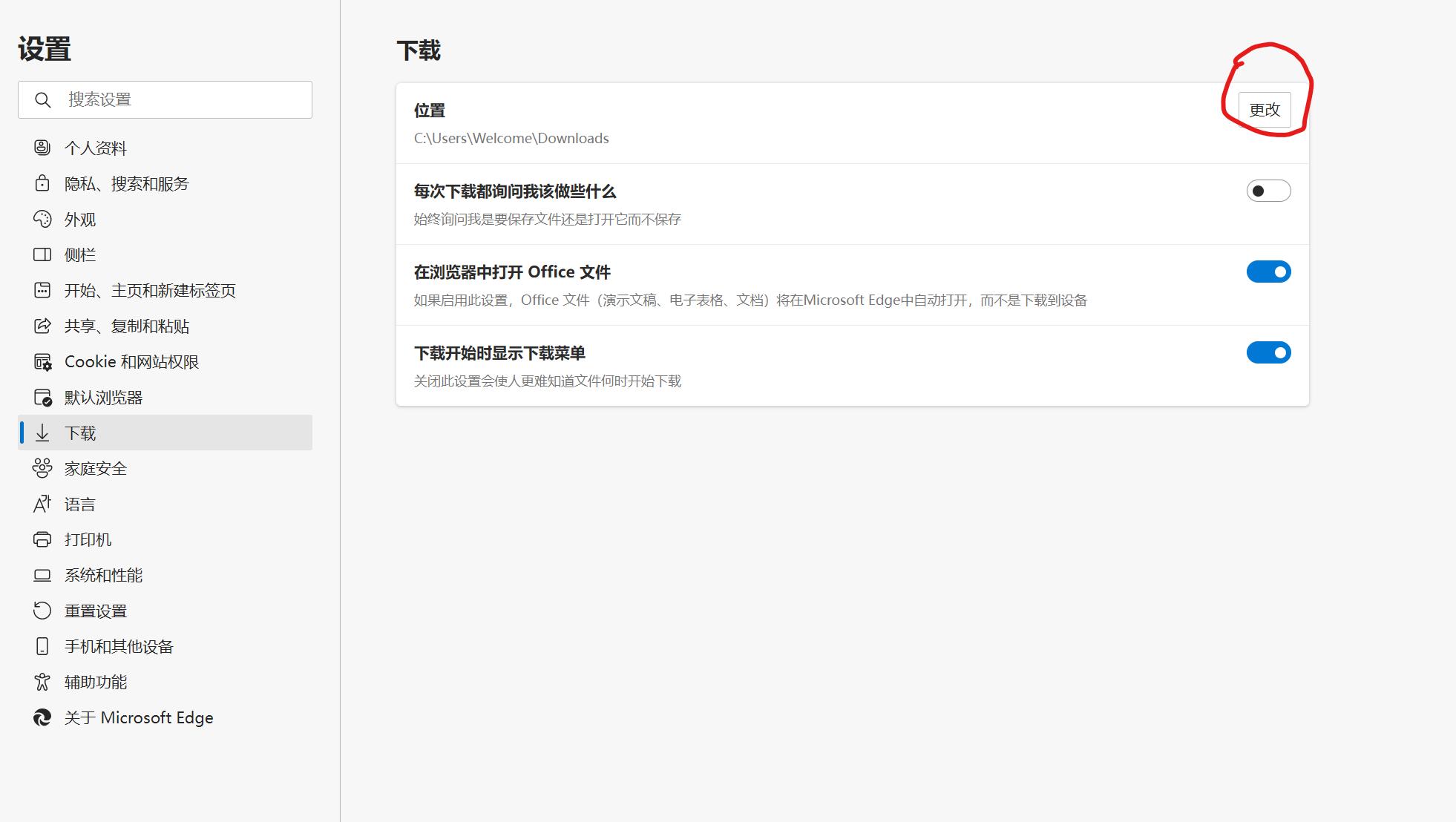1456x822 pixels.
Task: Select 侧栏 in the settings menu
Action: click(x=165, y=254)
